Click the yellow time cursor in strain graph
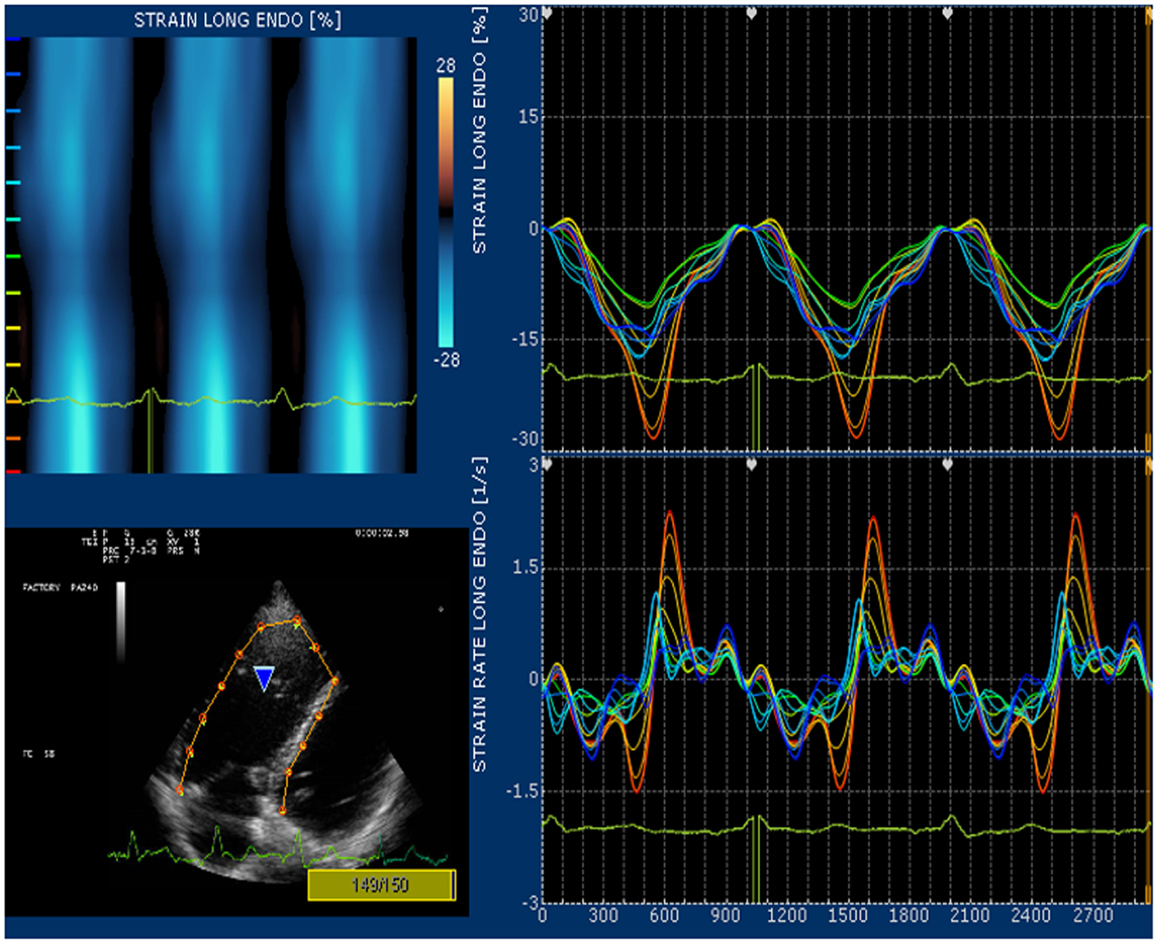 click(755, 406)
